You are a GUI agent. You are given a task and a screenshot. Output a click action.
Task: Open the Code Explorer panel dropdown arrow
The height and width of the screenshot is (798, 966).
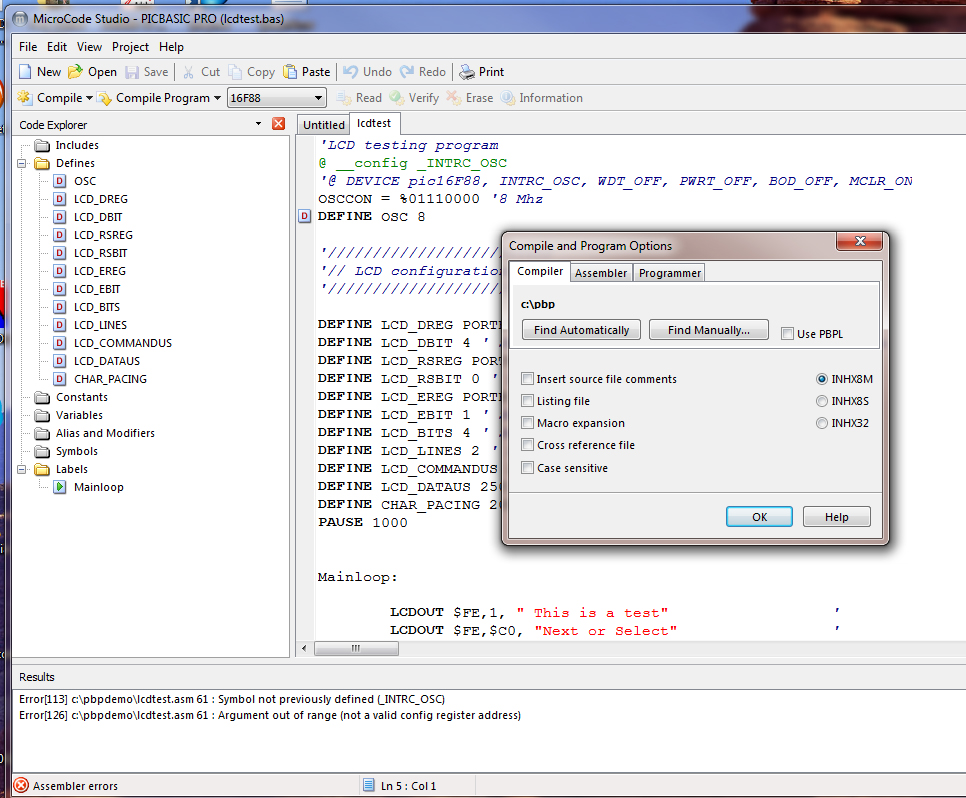[x=258, y=124]
